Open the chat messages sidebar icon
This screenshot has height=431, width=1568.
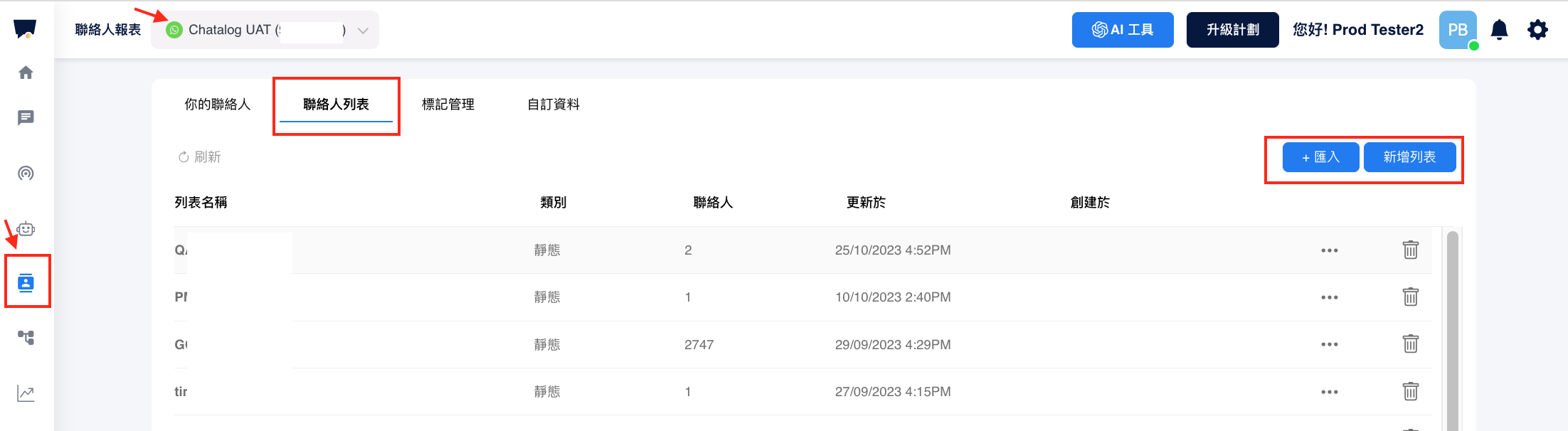coord(26,118)
